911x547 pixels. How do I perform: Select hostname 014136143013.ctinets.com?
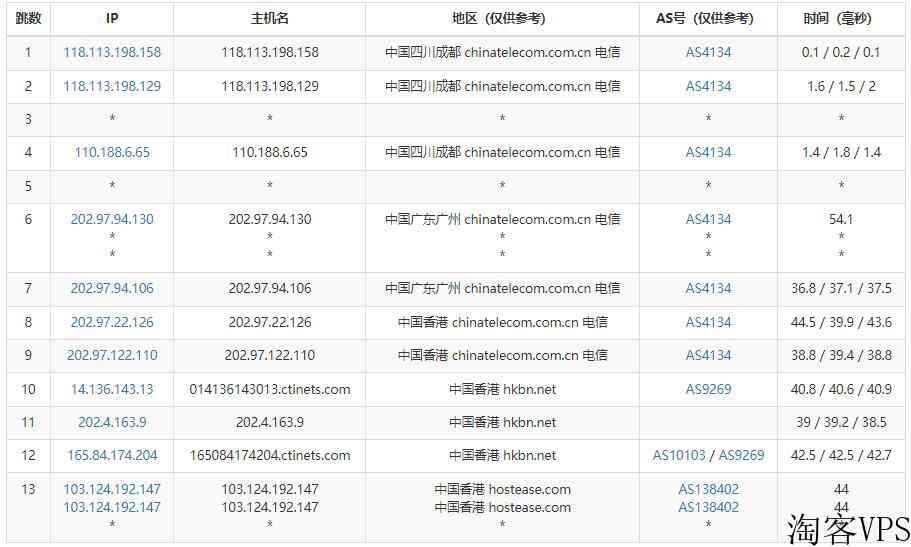270,389
